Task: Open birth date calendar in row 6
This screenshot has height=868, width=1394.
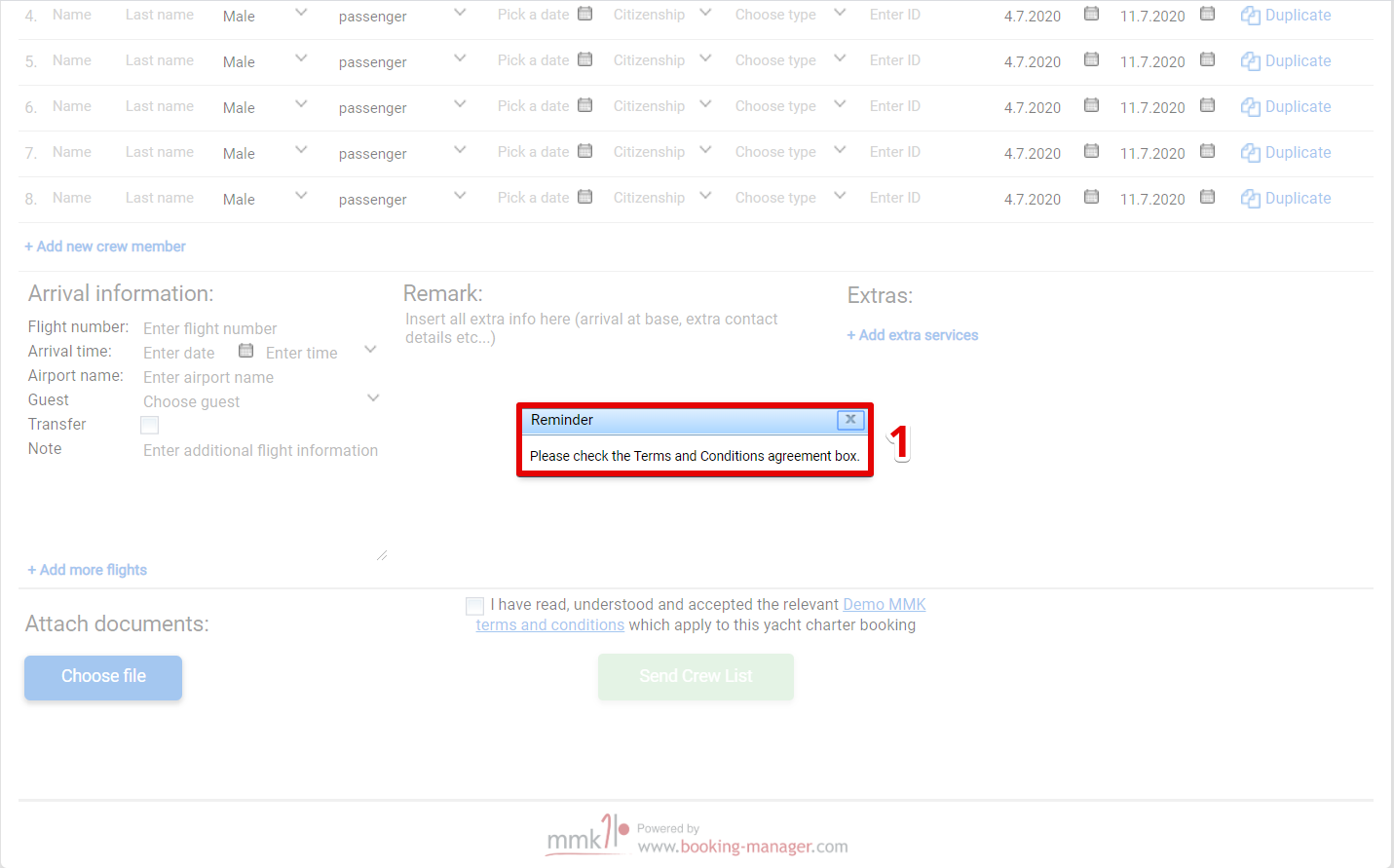Action: tap(584, 105)
